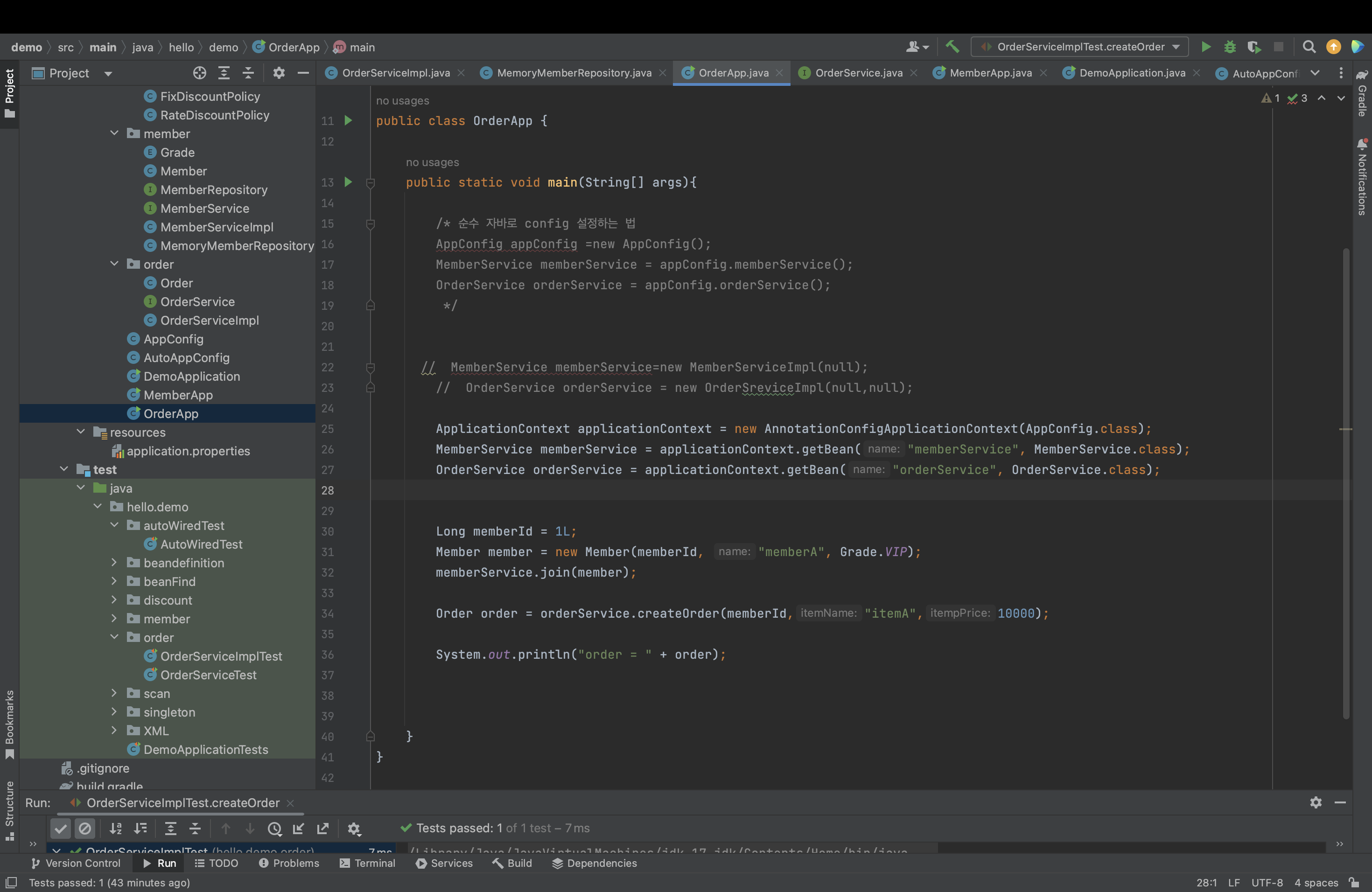Click UTF-8 encoding in status bar
The height and width of the screenshot is (892, 1372).
(x=1267, y=882)
